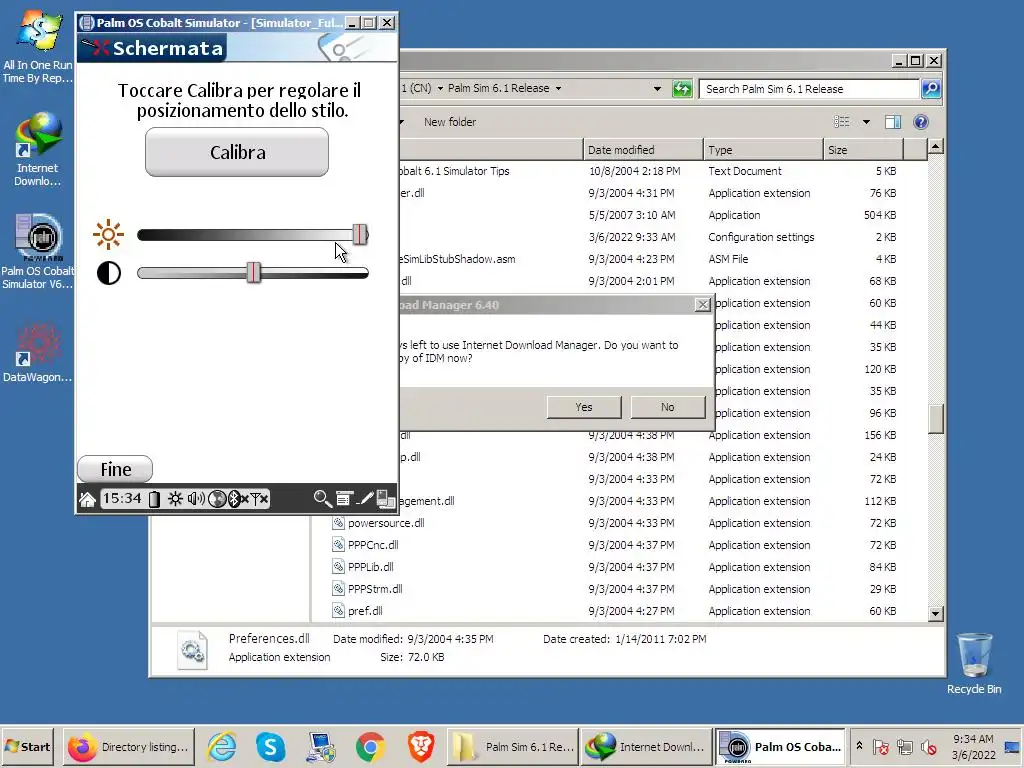Viewport: 1024px width, 768px height.
Task: Launch Google Chrome from taskbar
Action: point(370,746)
